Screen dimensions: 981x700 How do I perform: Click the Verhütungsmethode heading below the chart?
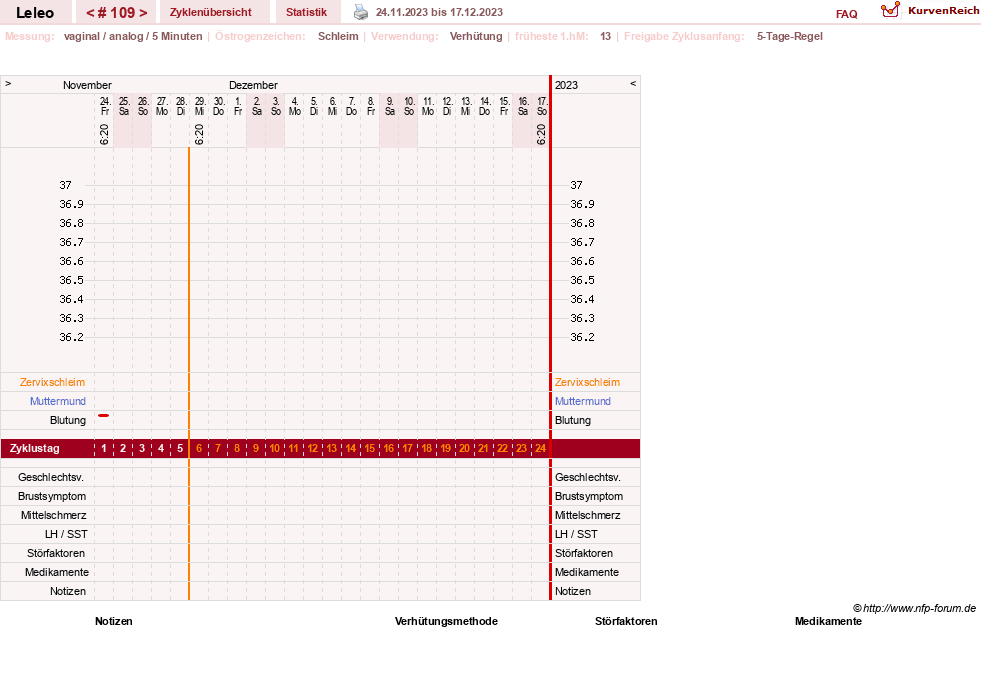pyautogui.click(x=446, y=621)
